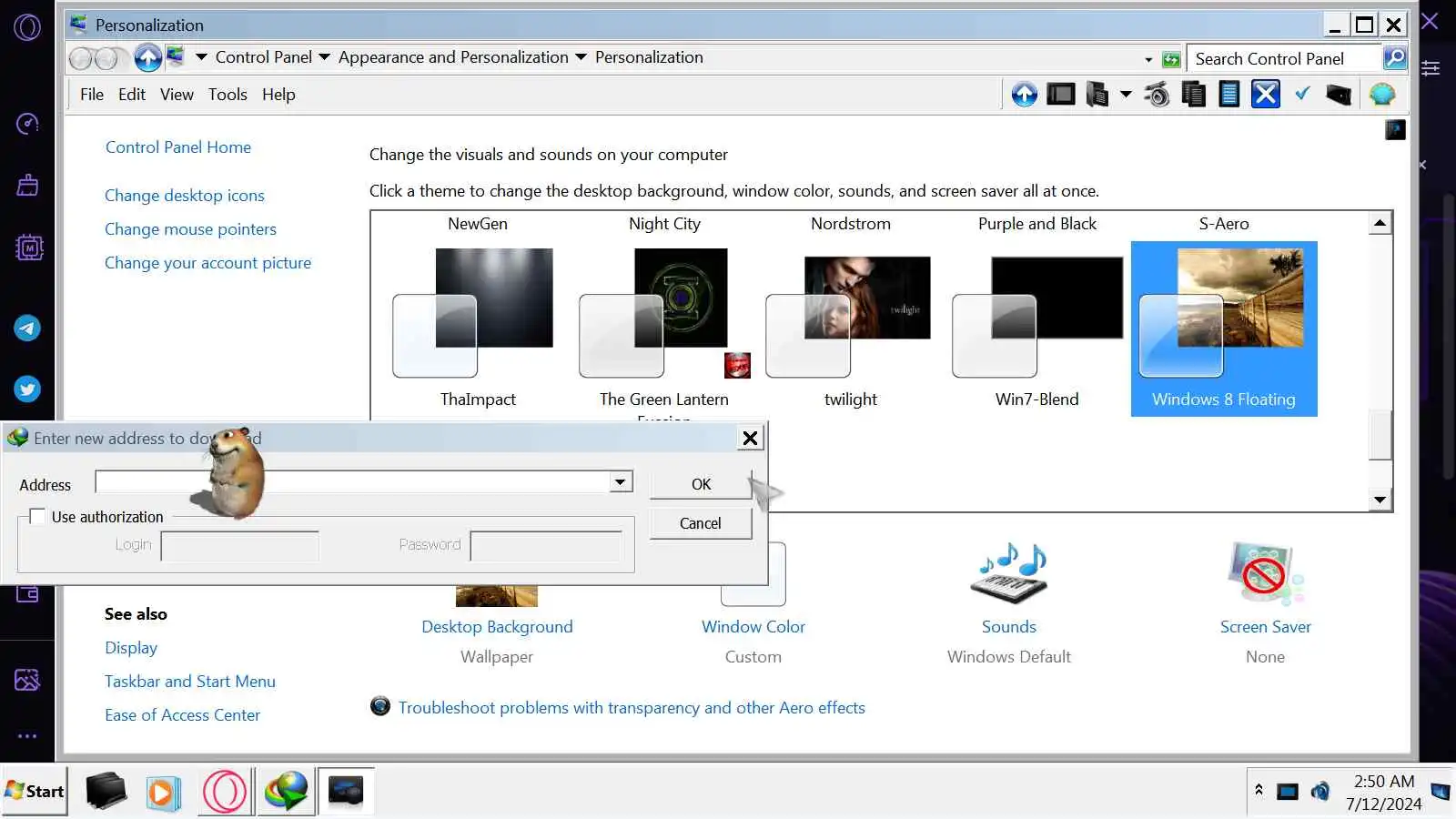Click the theme list scroll up arrow
Screen dimensions: 1456x819
coord(1380,223)
